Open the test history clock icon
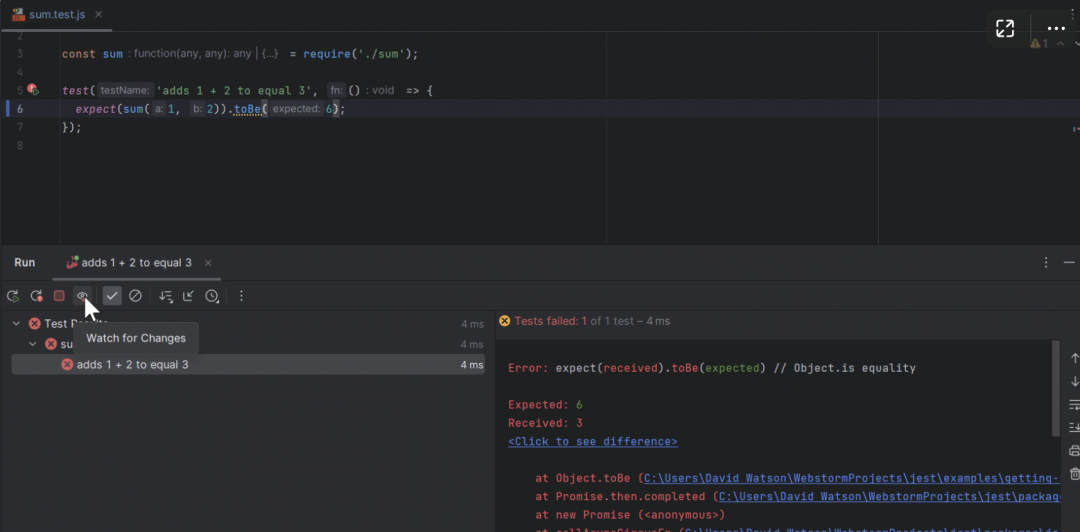The height and width of the screenshot is (532, 1080). [x=211, y=296]
